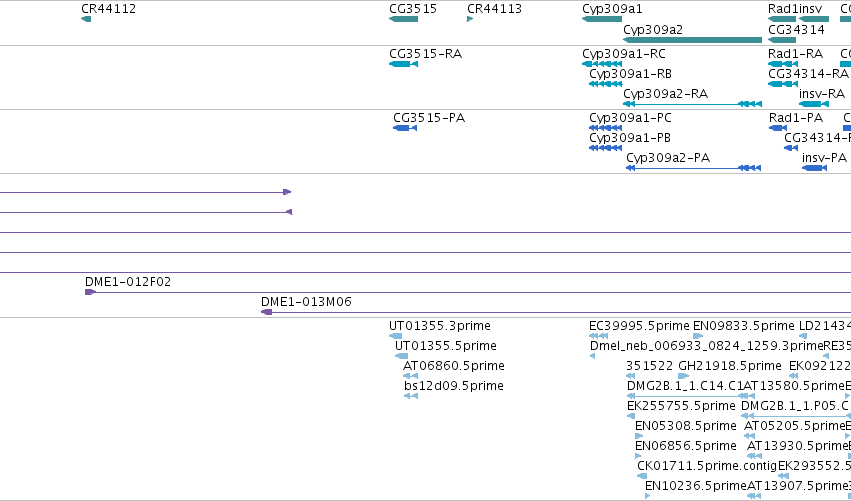
Task: Open the Rad1-RA transcript label
Action: click(795, 54)
